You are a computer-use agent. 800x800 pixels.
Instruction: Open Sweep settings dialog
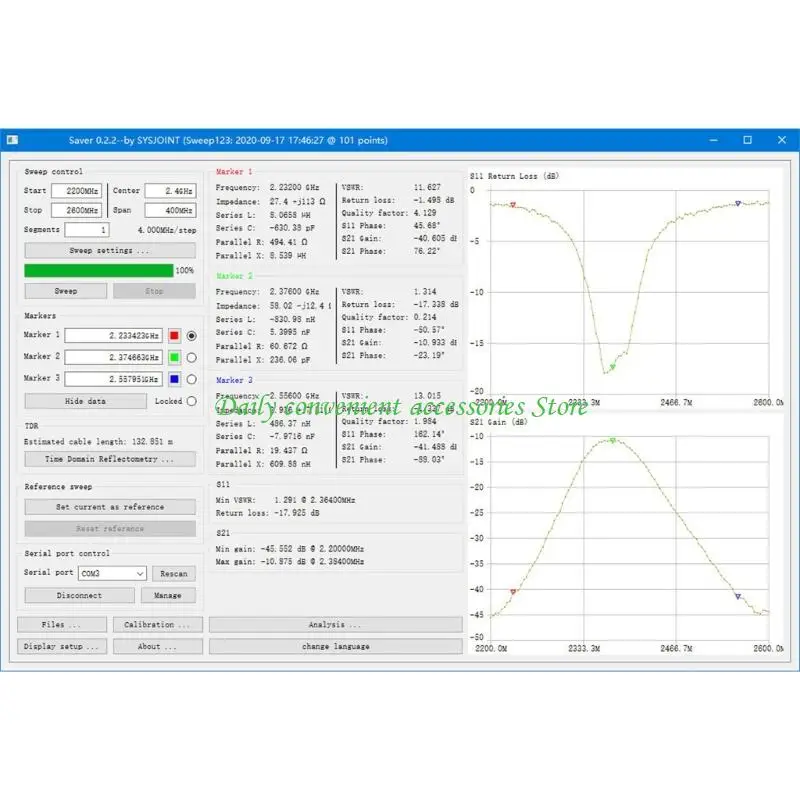pos(110,251)
